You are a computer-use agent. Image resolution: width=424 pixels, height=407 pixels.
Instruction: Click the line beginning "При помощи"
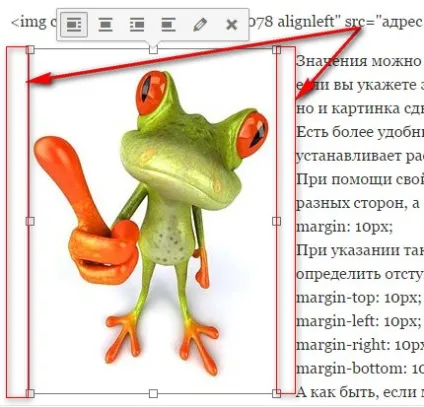(x=360, y=180)
